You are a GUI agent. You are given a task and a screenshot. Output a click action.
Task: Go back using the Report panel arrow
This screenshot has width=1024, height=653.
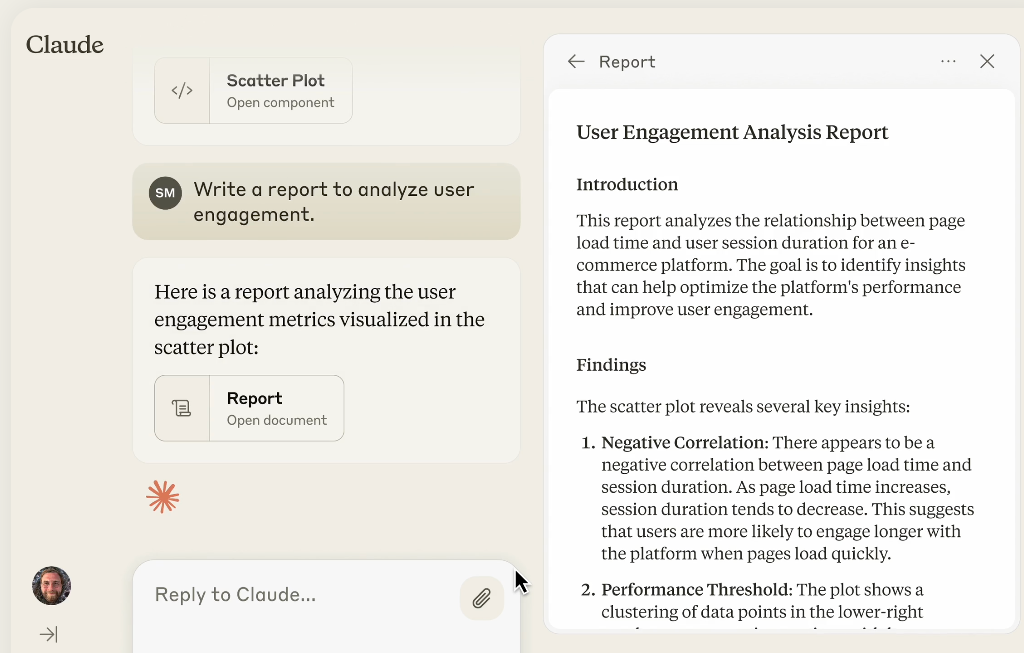coord(576,61)
